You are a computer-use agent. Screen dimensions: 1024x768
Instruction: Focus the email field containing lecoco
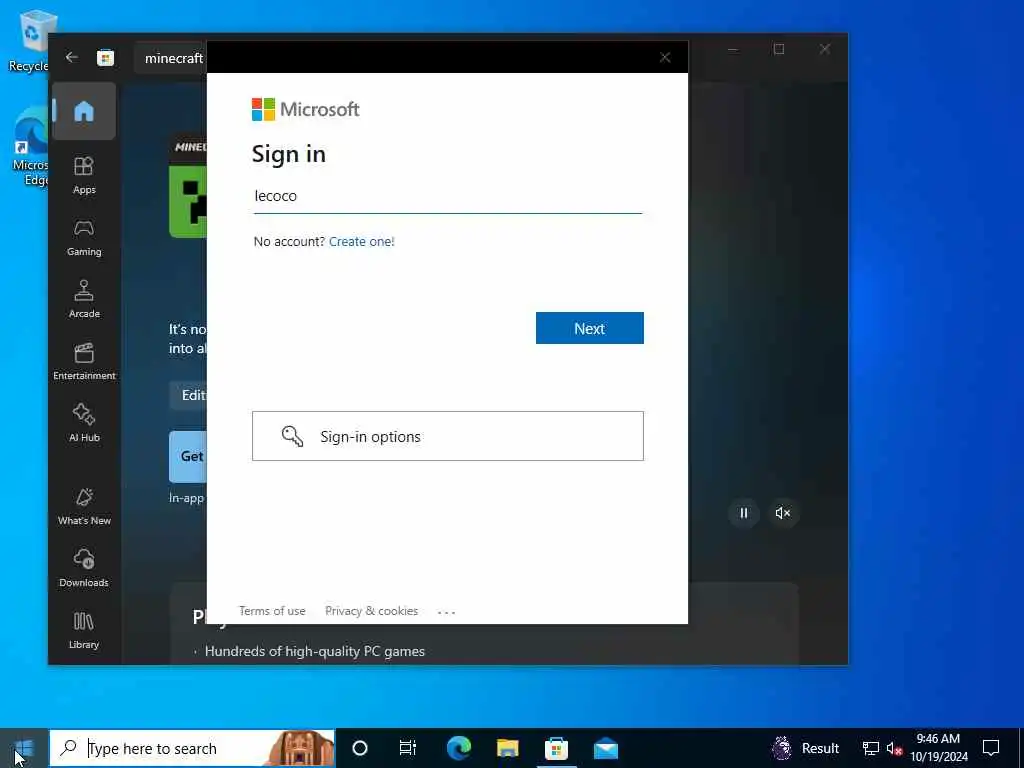(x=447, y=196)
